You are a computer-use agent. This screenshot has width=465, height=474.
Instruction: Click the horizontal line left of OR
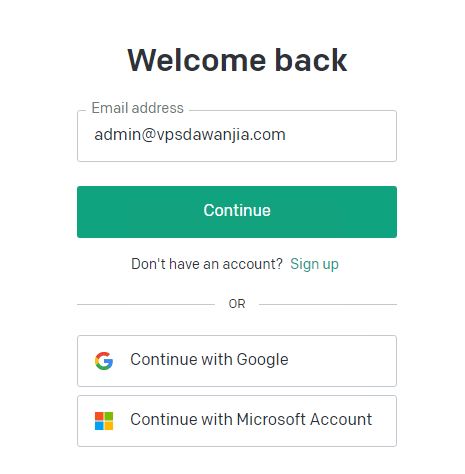point(146,304)
